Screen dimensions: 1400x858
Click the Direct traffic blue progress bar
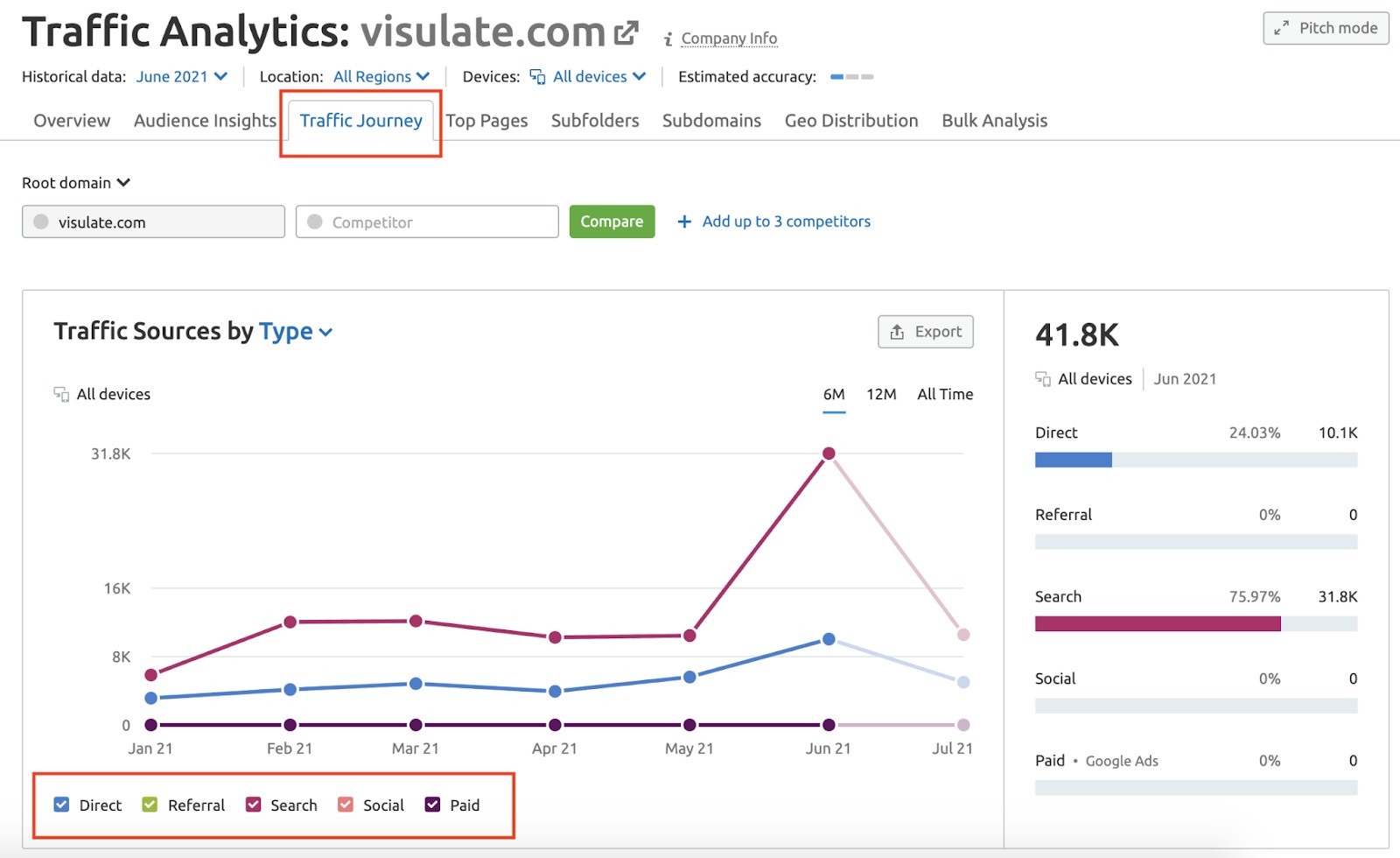pyautogui.click(x=1073, y=460)
